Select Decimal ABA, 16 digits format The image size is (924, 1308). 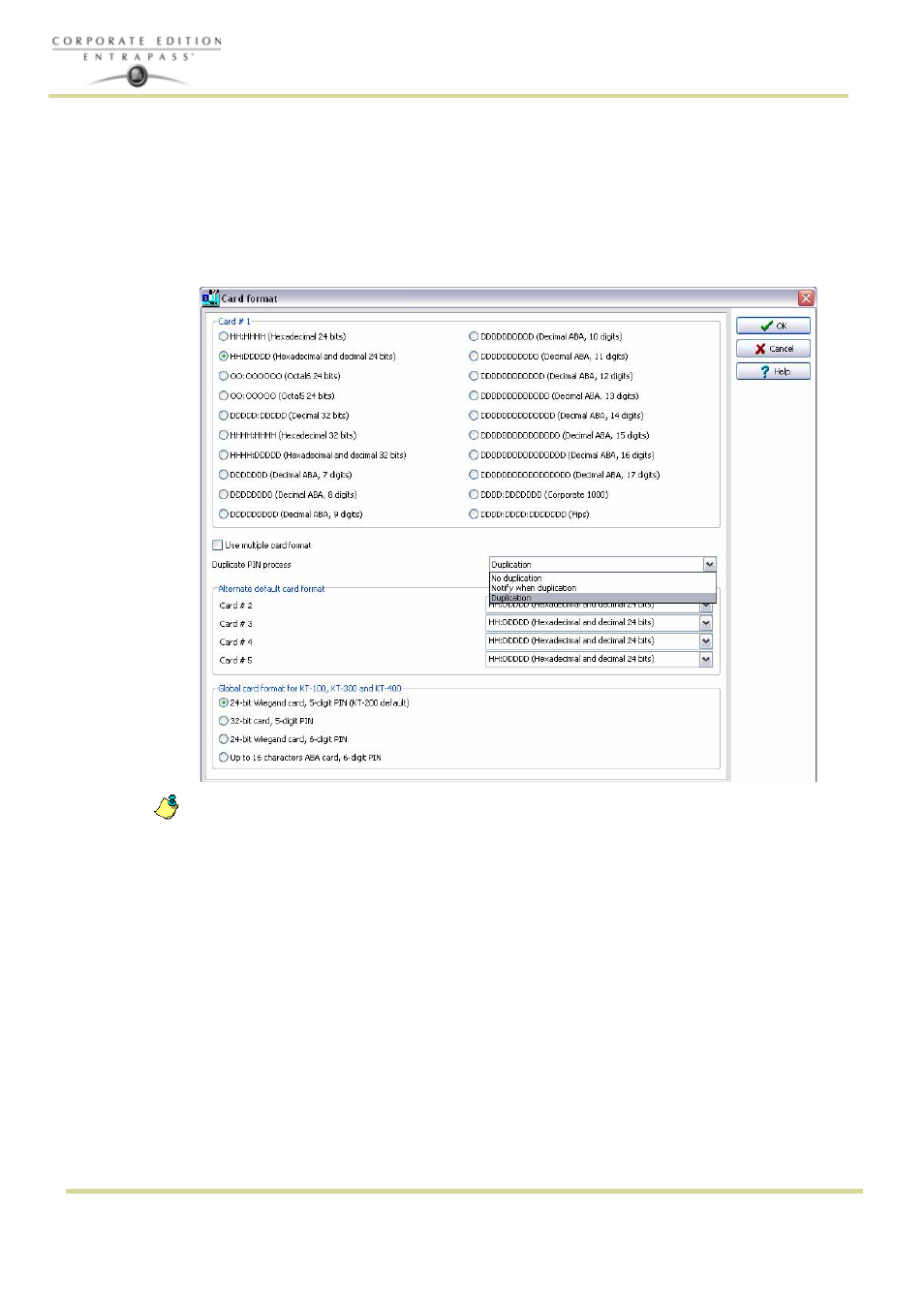(x=474, y=455)
